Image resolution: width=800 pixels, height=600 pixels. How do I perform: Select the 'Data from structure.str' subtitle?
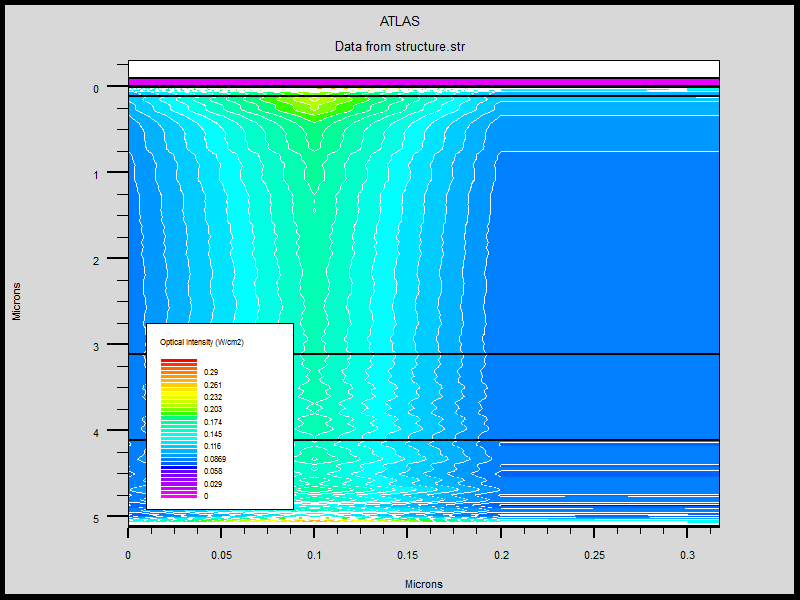tap(399, 47)
